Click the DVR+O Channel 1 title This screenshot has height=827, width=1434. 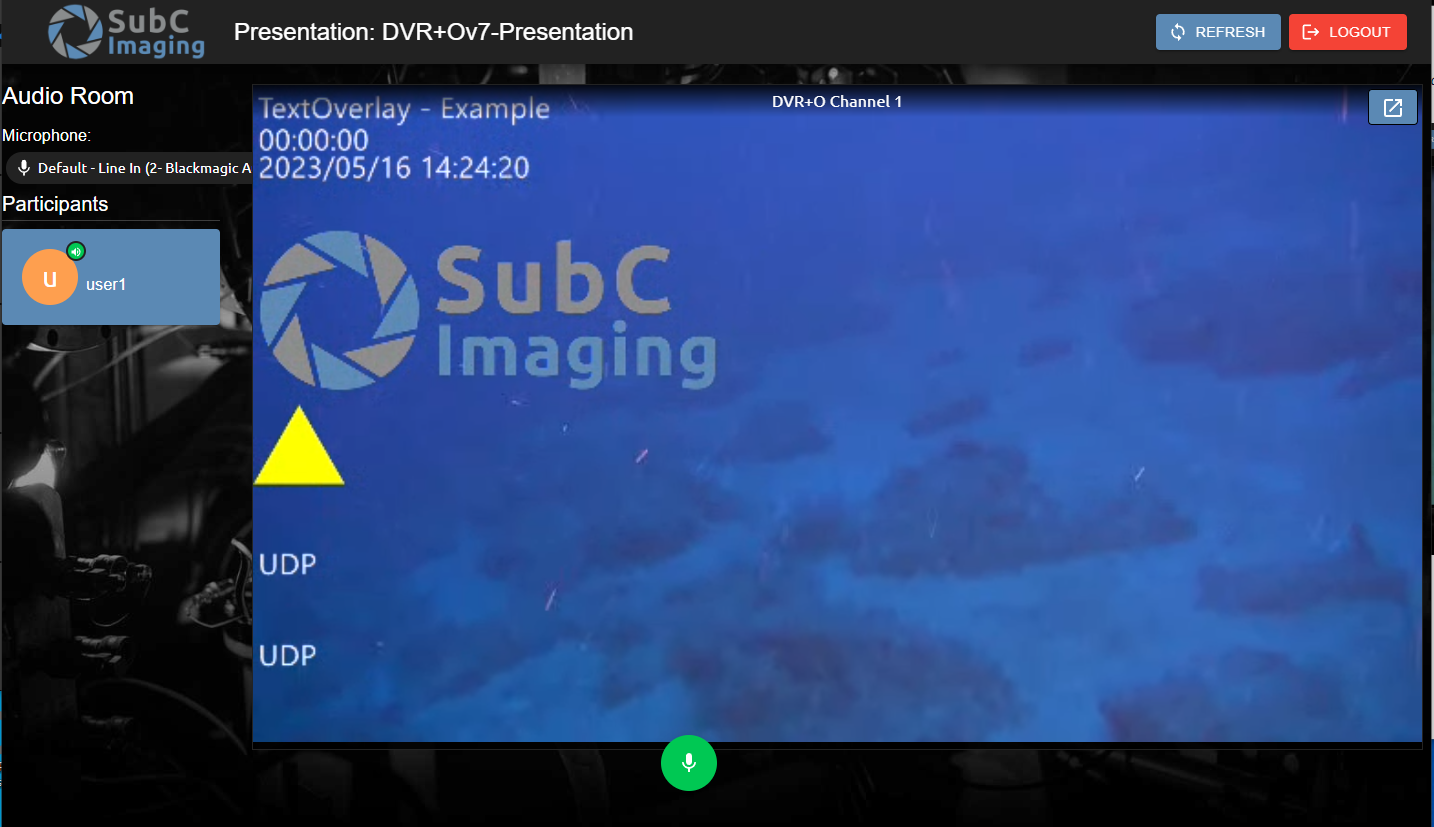[x=836, y=101]
